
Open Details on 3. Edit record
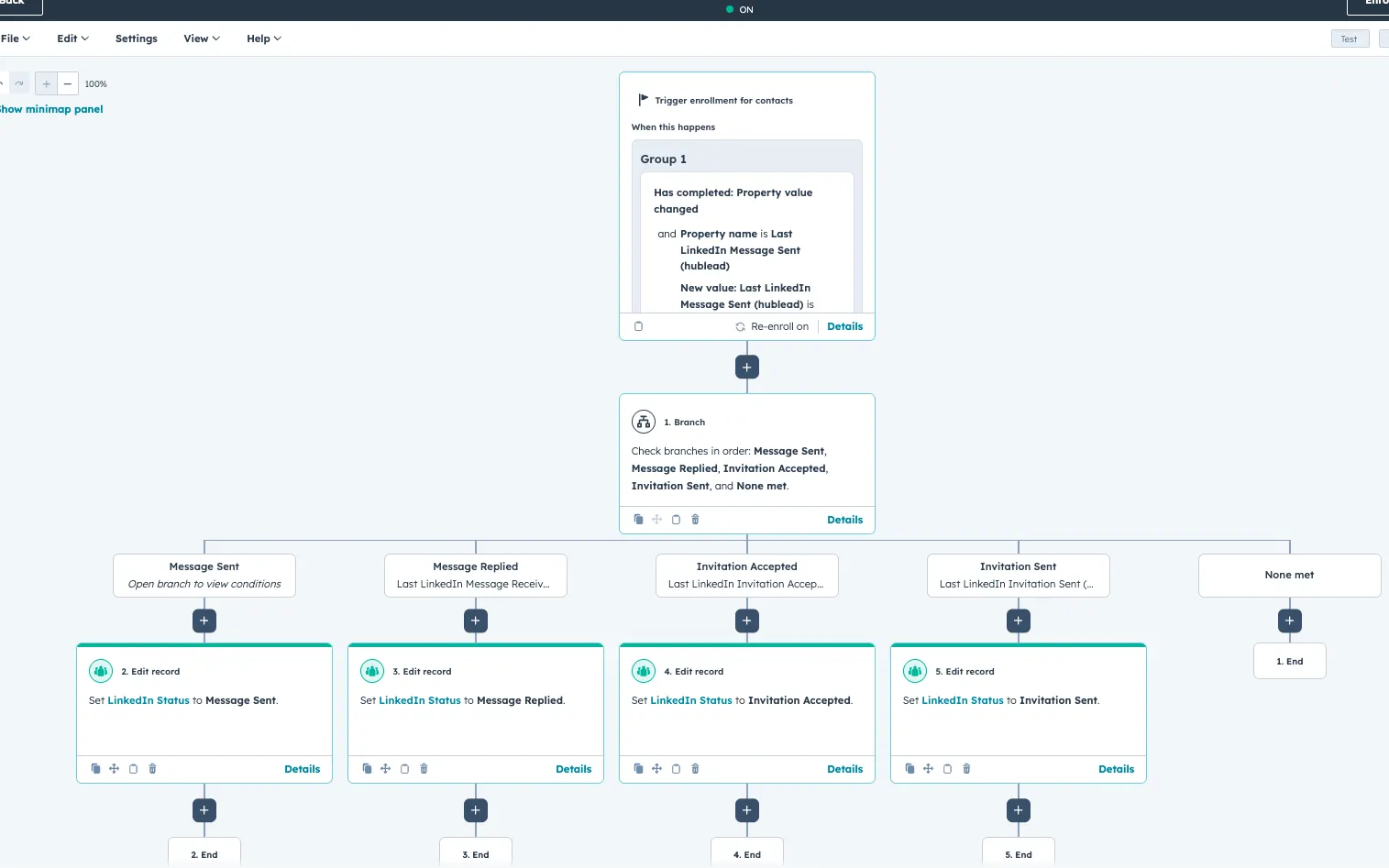574,769
